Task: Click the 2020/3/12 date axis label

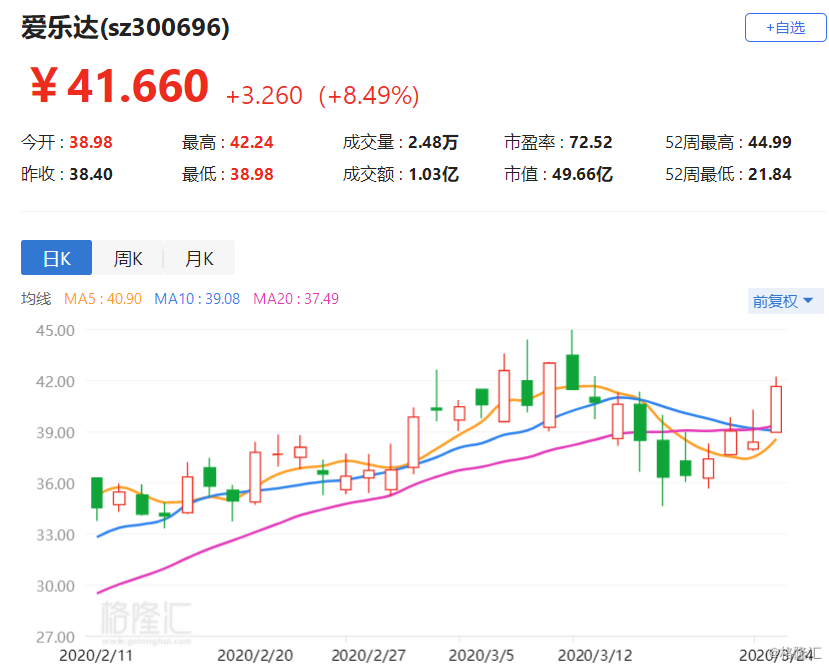Action: coord(595,655)
